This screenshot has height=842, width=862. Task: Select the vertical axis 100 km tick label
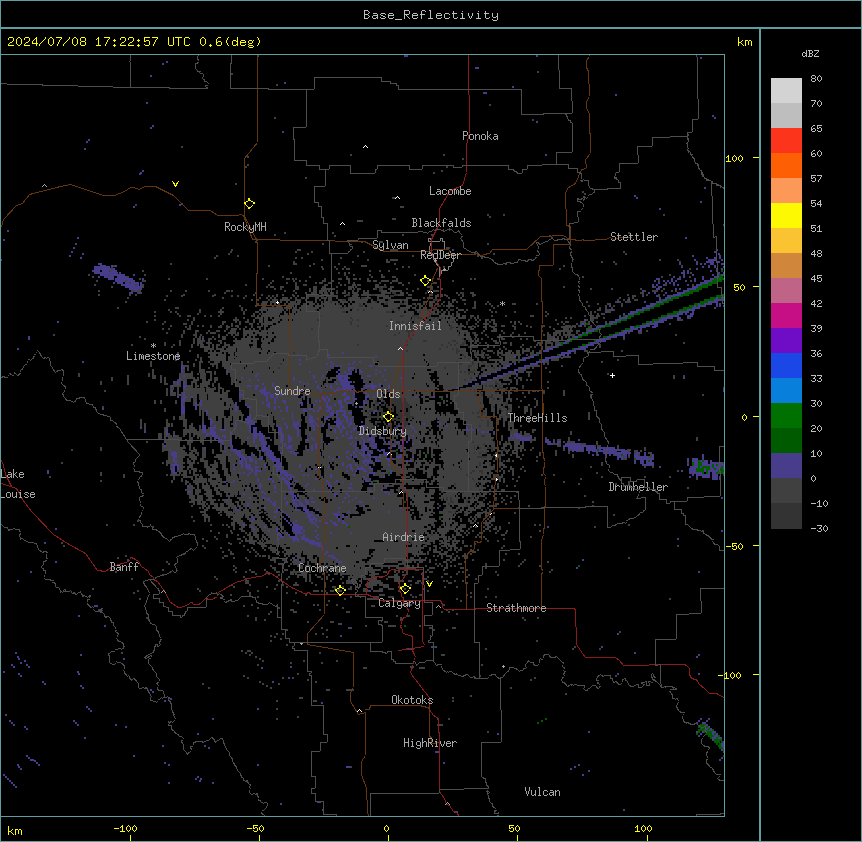coord(734,158)
